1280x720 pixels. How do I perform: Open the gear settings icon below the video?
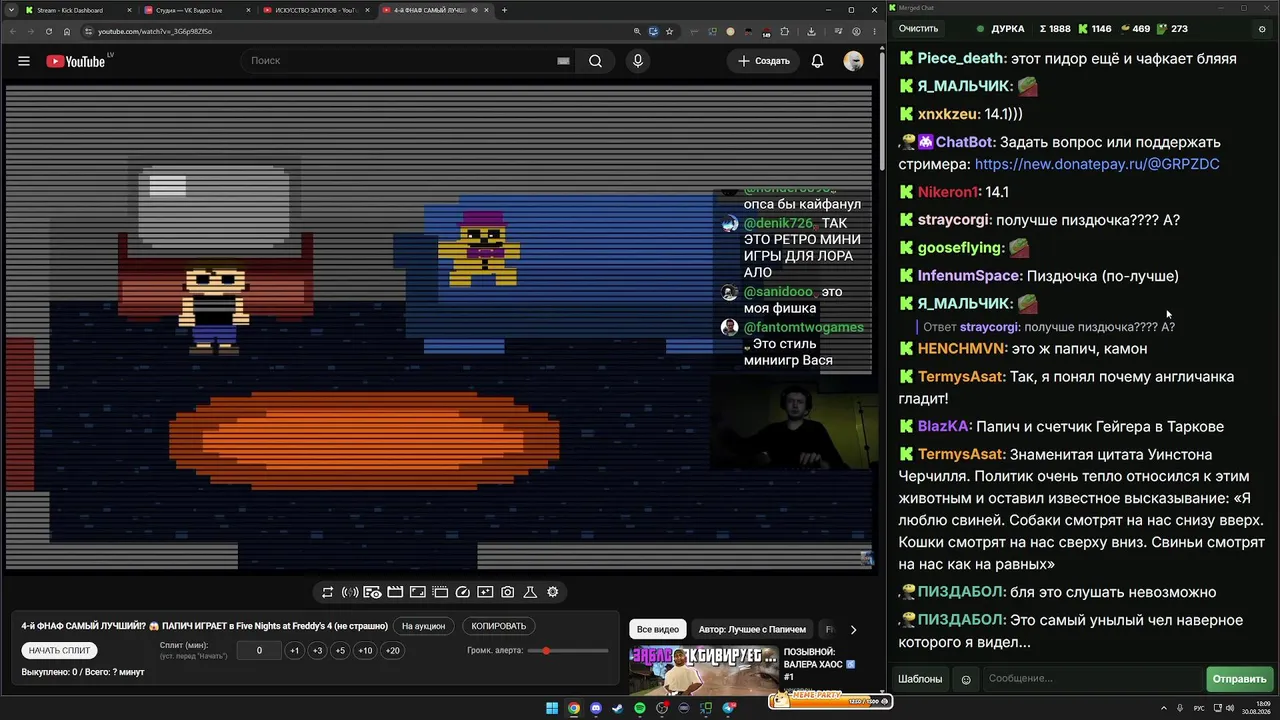552,592
